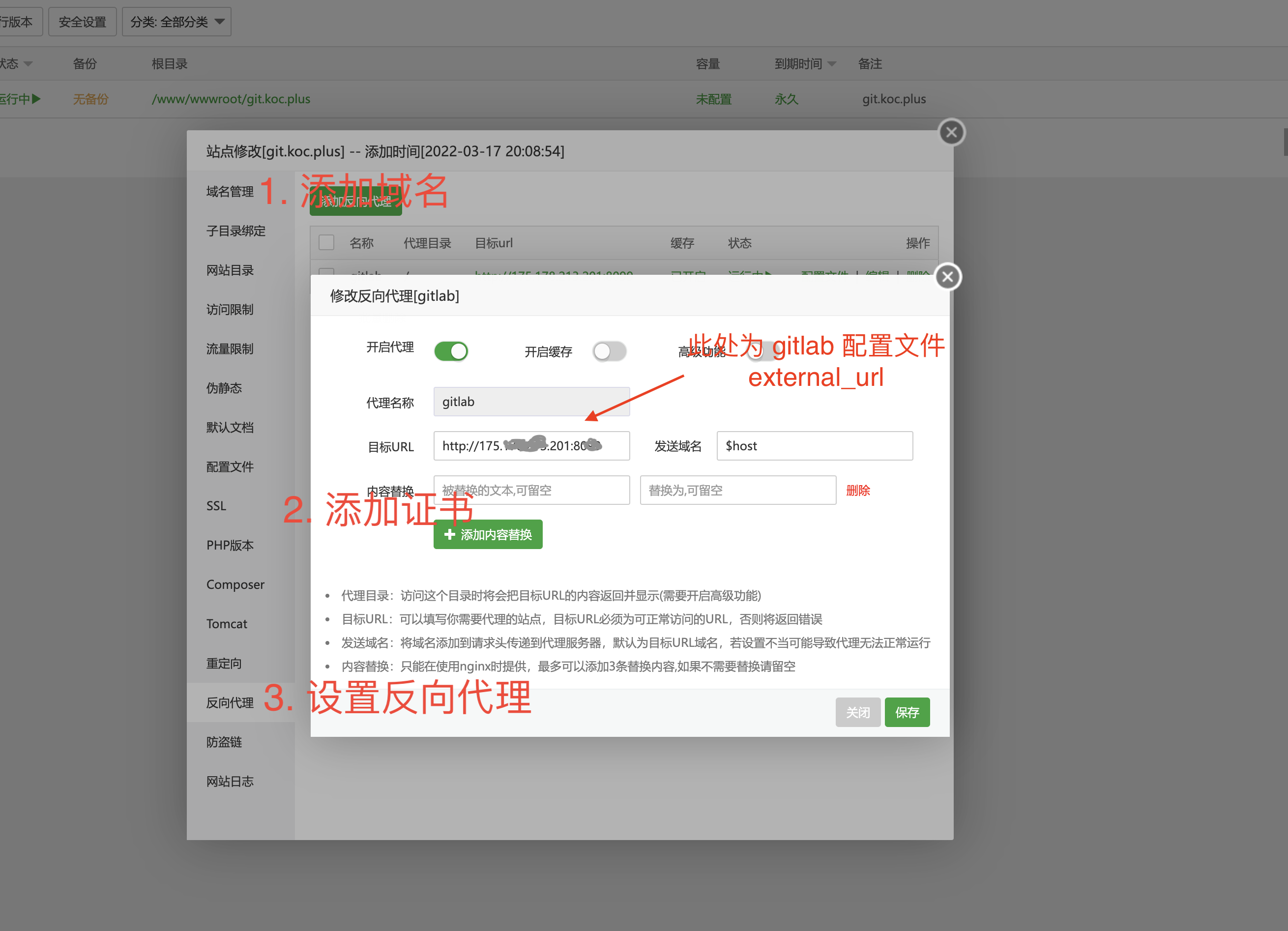1288x931 pixels.
Task: Close the site modification git.koc.plus dialog
Action: pos(952,133)
